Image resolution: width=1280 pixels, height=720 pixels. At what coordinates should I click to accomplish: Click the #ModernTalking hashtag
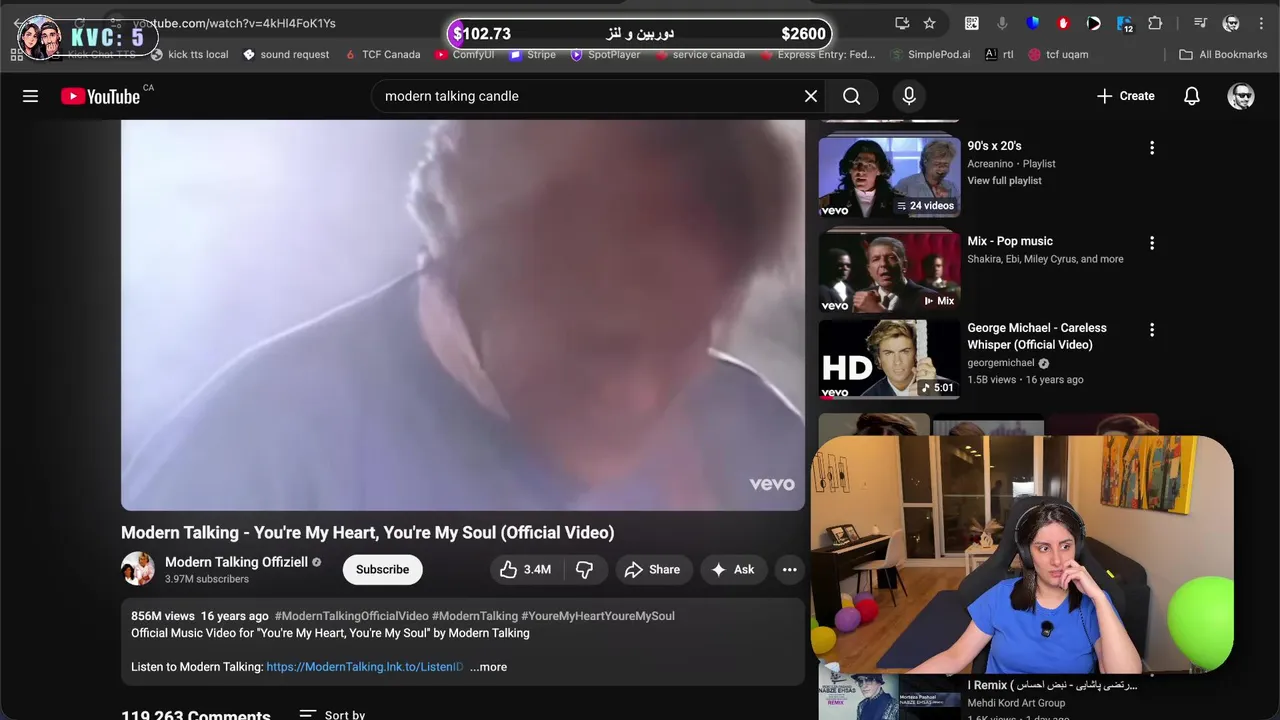[475, 616]
